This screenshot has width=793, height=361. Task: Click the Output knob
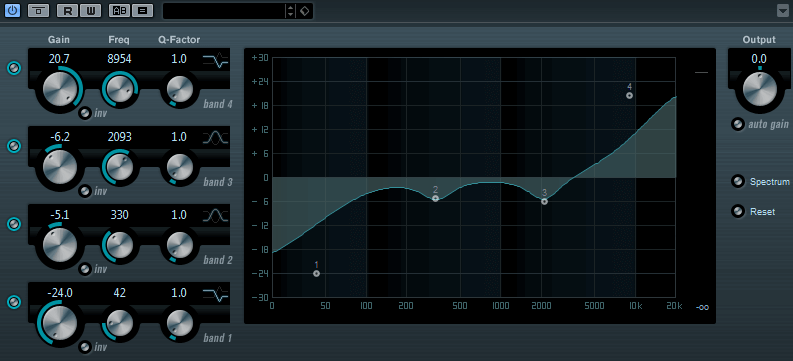pos(759,90)
